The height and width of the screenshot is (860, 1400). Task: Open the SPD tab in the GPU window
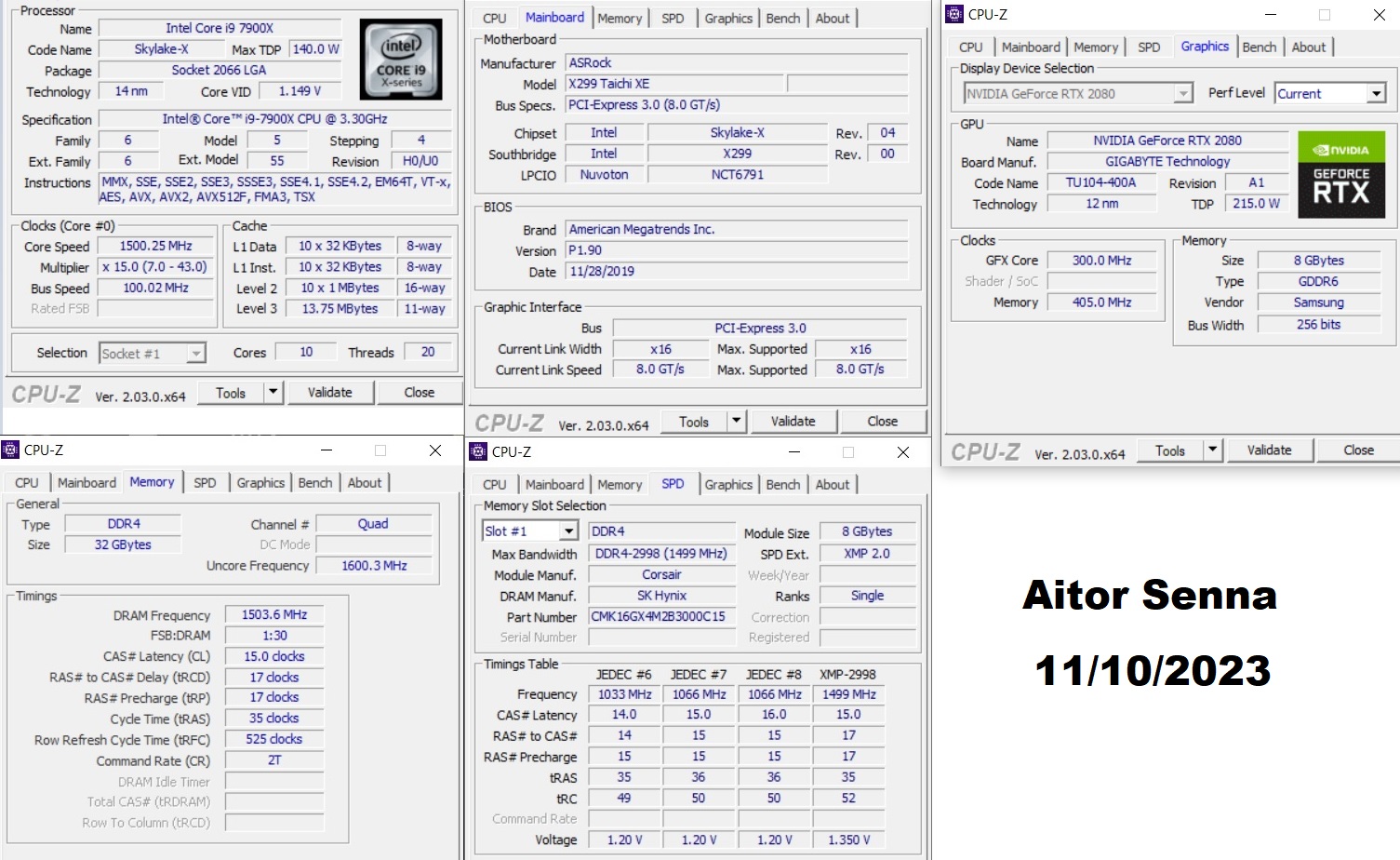[1149, 47]
